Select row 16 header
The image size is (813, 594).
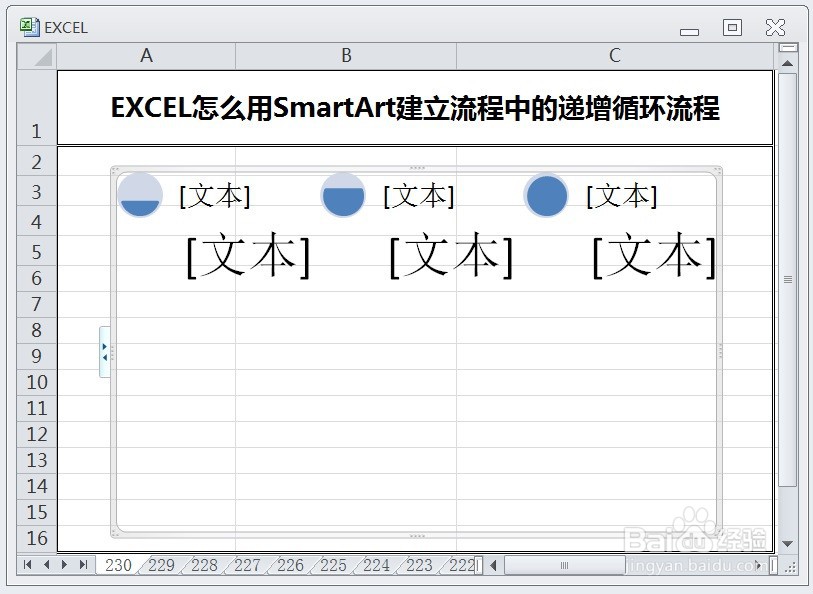point(37,538)
